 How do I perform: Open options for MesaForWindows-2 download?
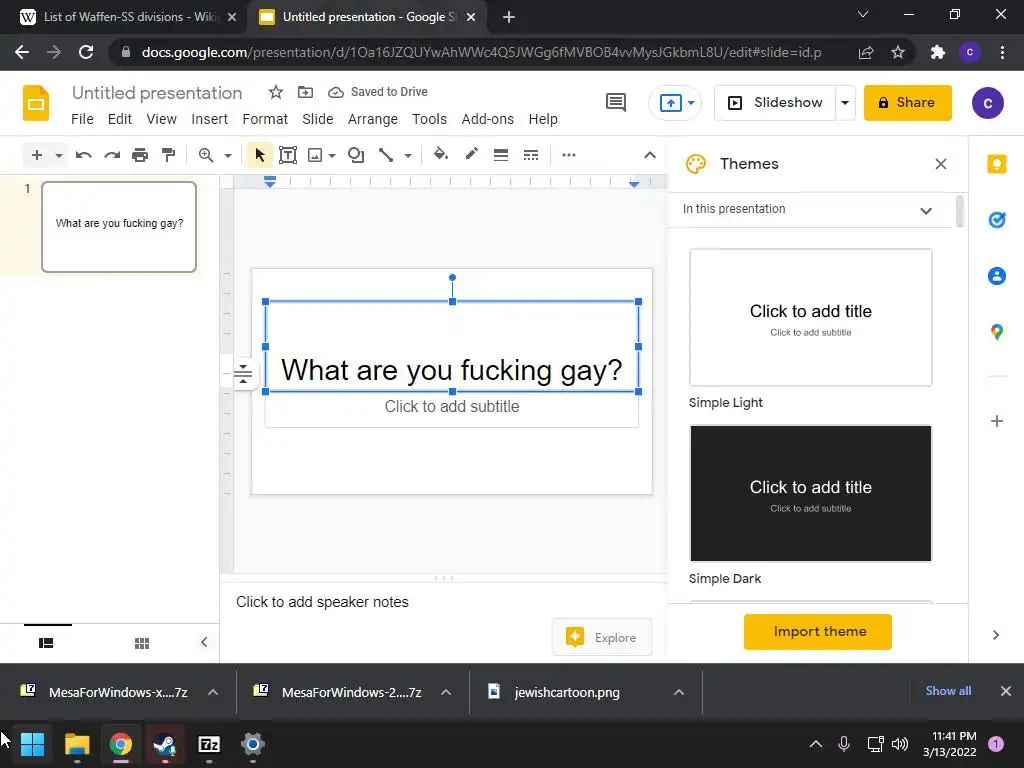point(446,692)
